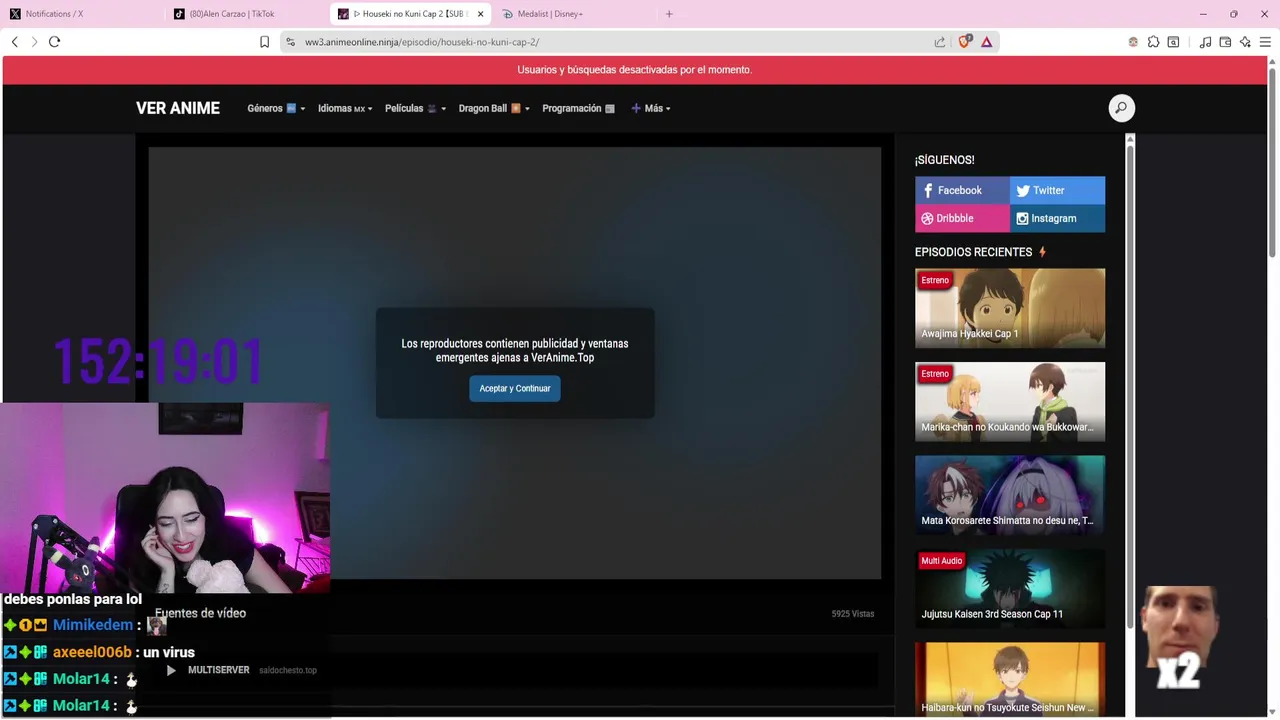Click Aceptar y Continuar button

(x=515, y=388)
